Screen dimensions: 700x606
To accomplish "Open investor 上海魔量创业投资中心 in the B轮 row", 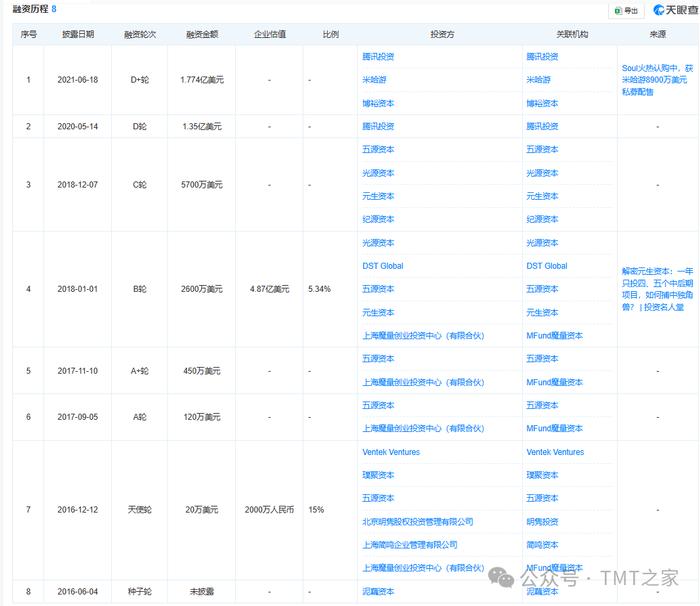I will coord(423,335).
